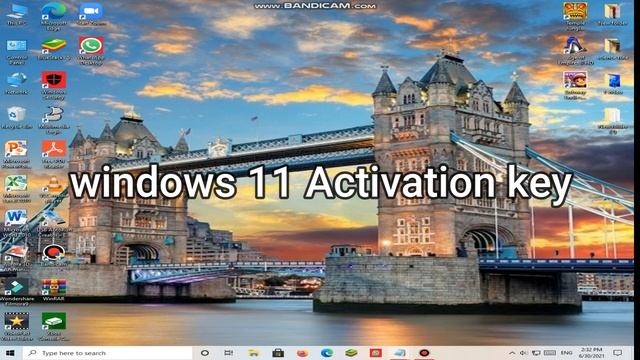Switch to Bandicam recorder taskbar button

click(x=424, y=353)
